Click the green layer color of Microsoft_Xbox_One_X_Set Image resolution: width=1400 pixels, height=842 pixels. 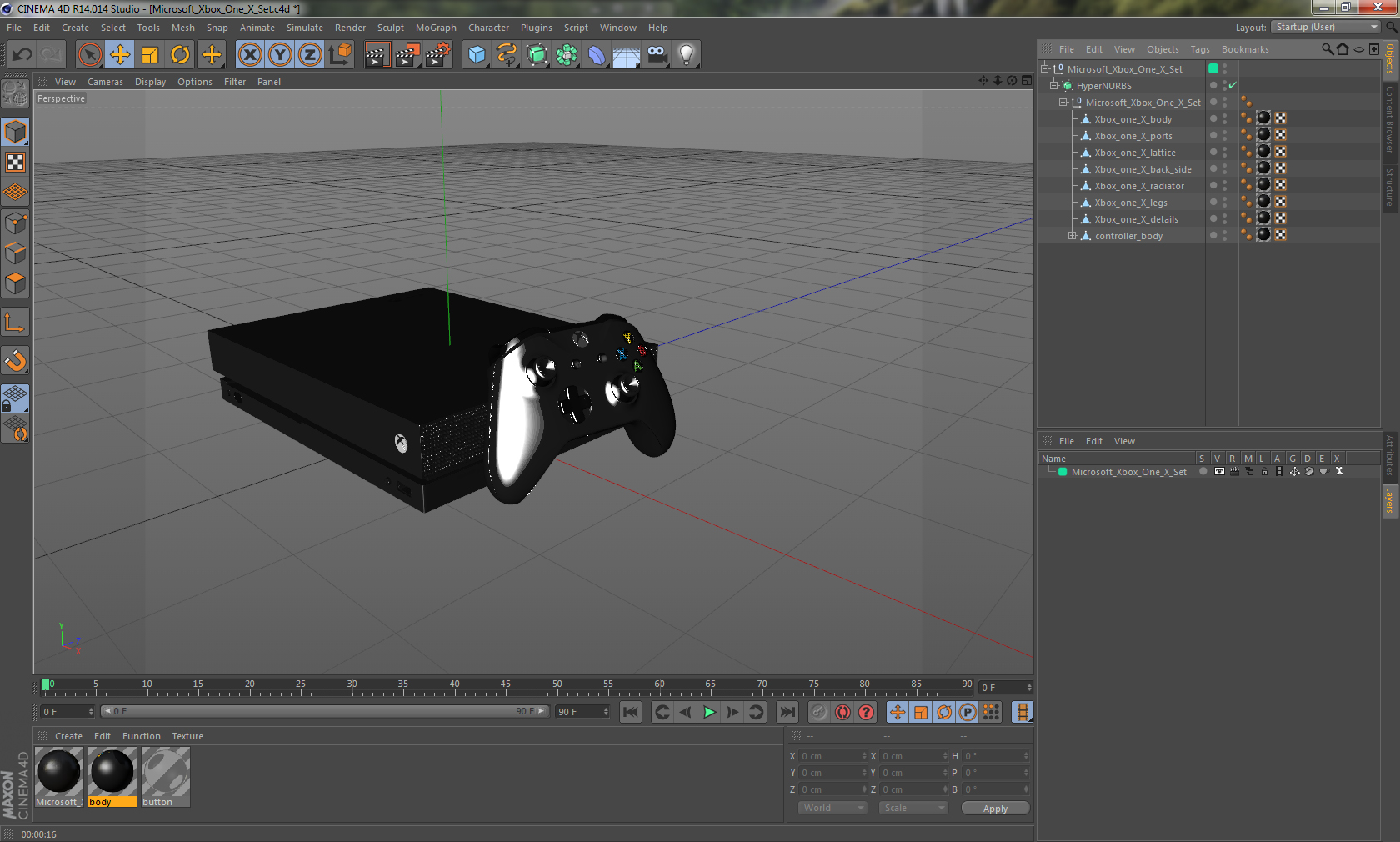[x=1062, y=472]
